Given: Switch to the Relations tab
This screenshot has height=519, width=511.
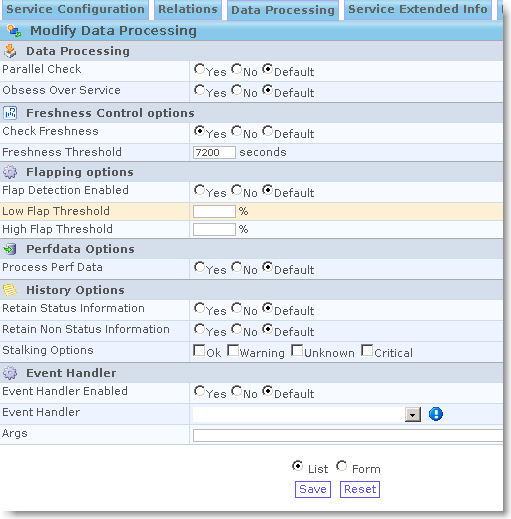Looking at the screenshot, I should click(188, 10).
